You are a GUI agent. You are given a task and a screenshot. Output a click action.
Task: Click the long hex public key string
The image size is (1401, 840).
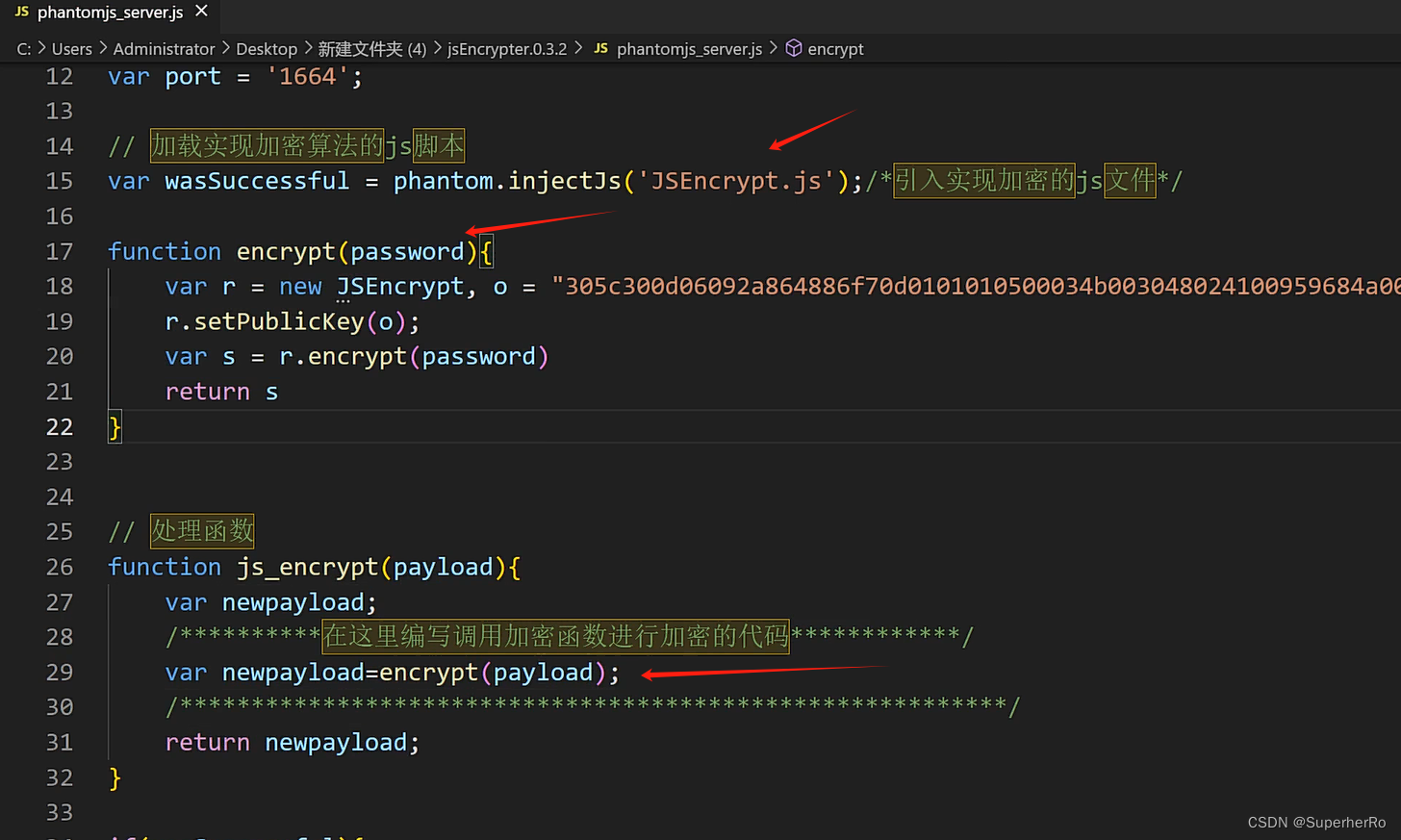(x=976, y=287)
